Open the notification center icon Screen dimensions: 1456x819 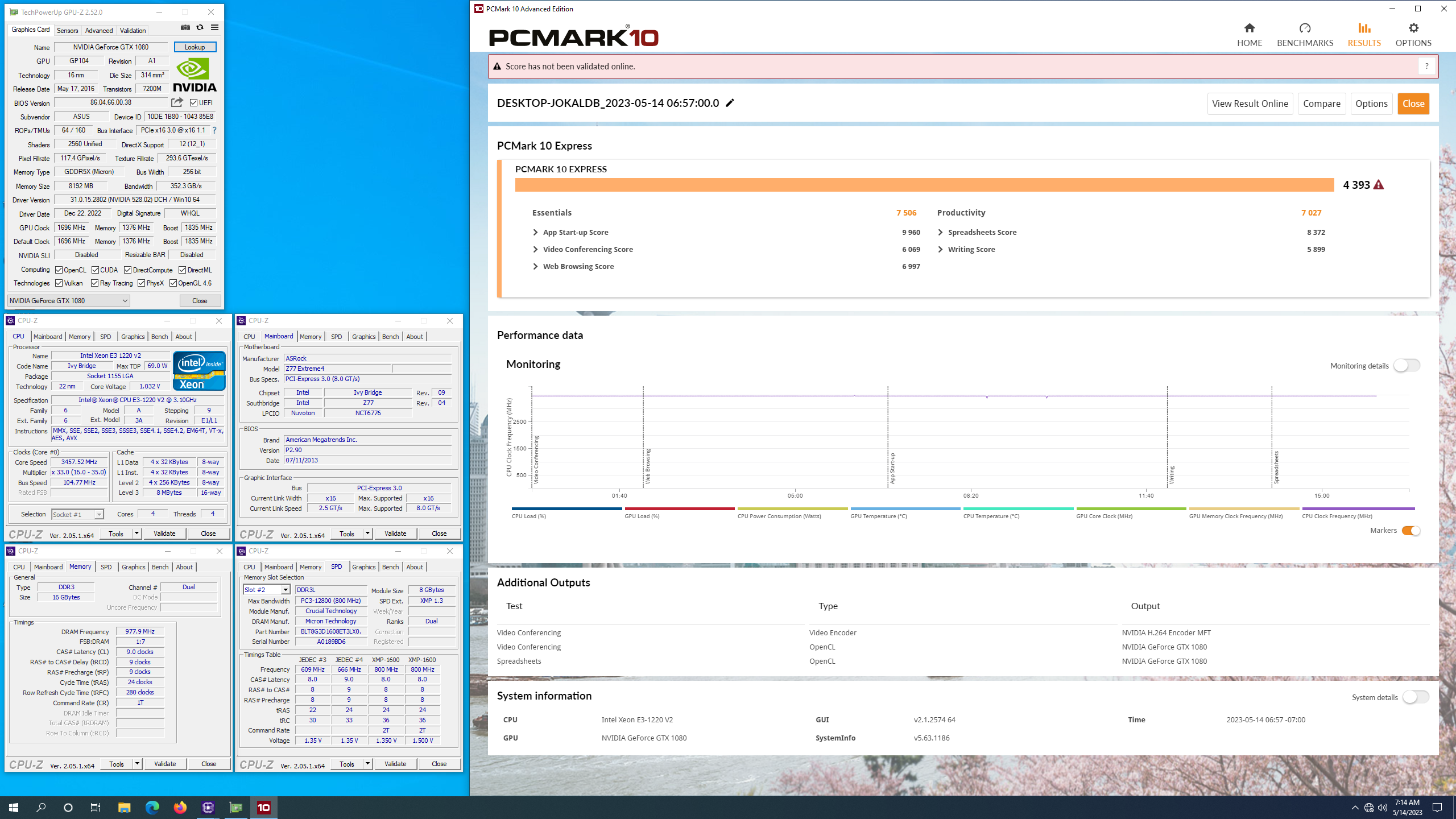click(x=1437, y=808)
